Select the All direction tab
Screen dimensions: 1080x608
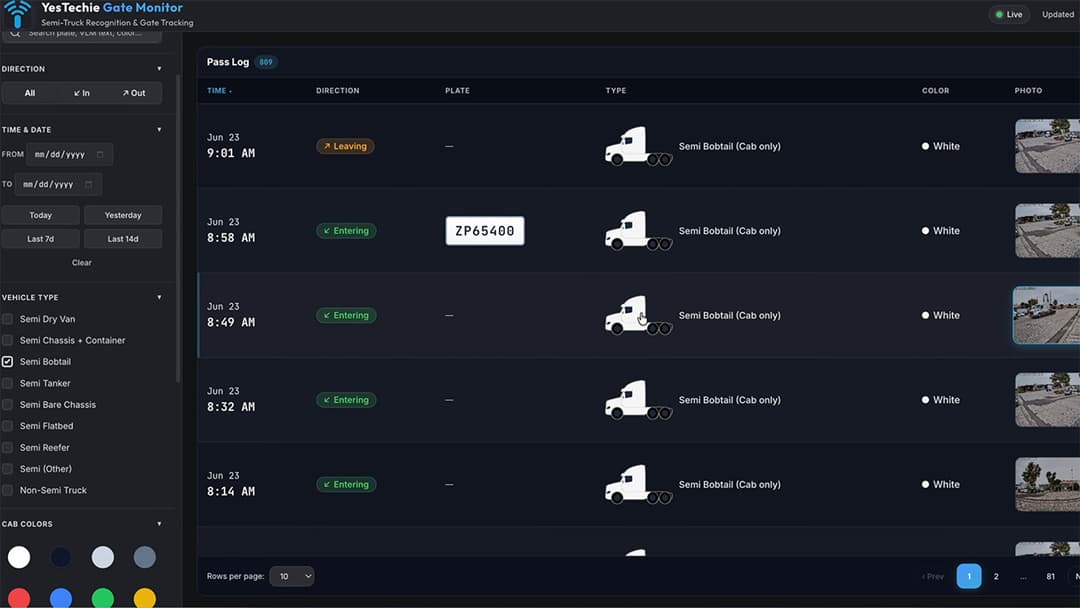[30, 93]
